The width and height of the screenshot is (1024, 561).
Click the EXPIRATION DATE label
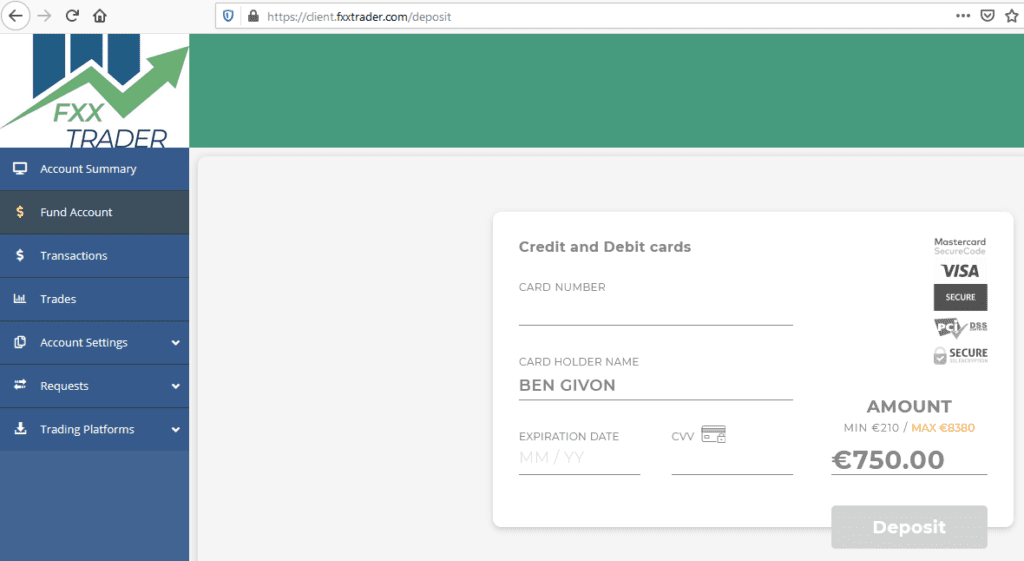(x=569, y=436)
